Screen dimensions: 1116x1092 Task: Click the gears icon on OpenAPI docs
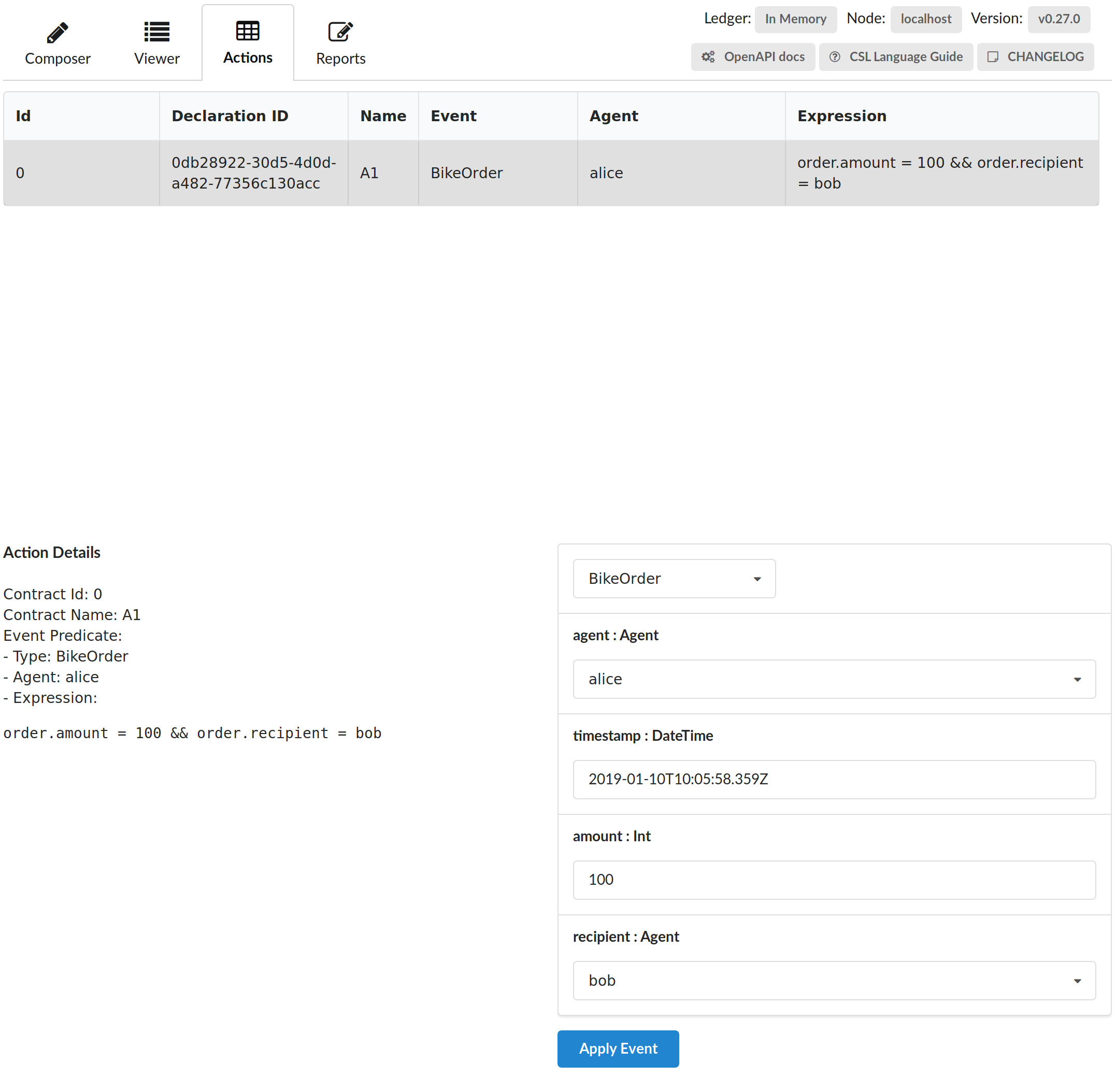tap(708, 57)
